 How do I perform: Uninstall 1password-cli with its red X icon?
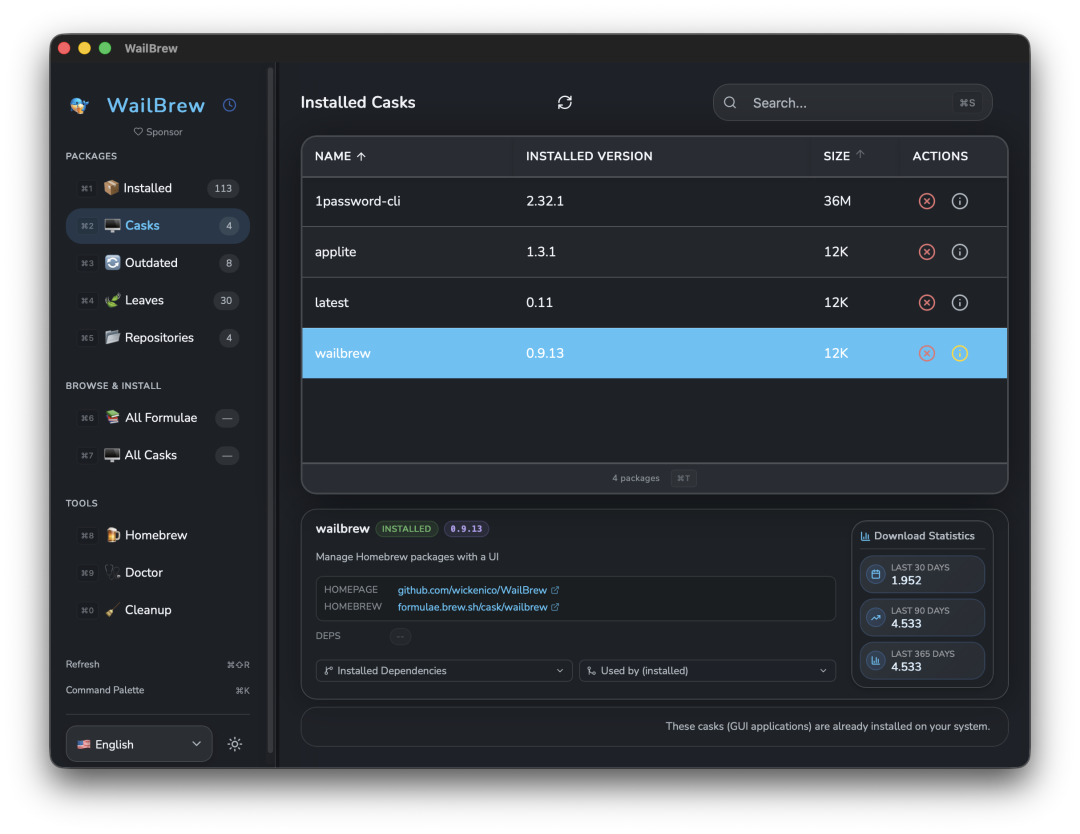[x=926, y=201]
